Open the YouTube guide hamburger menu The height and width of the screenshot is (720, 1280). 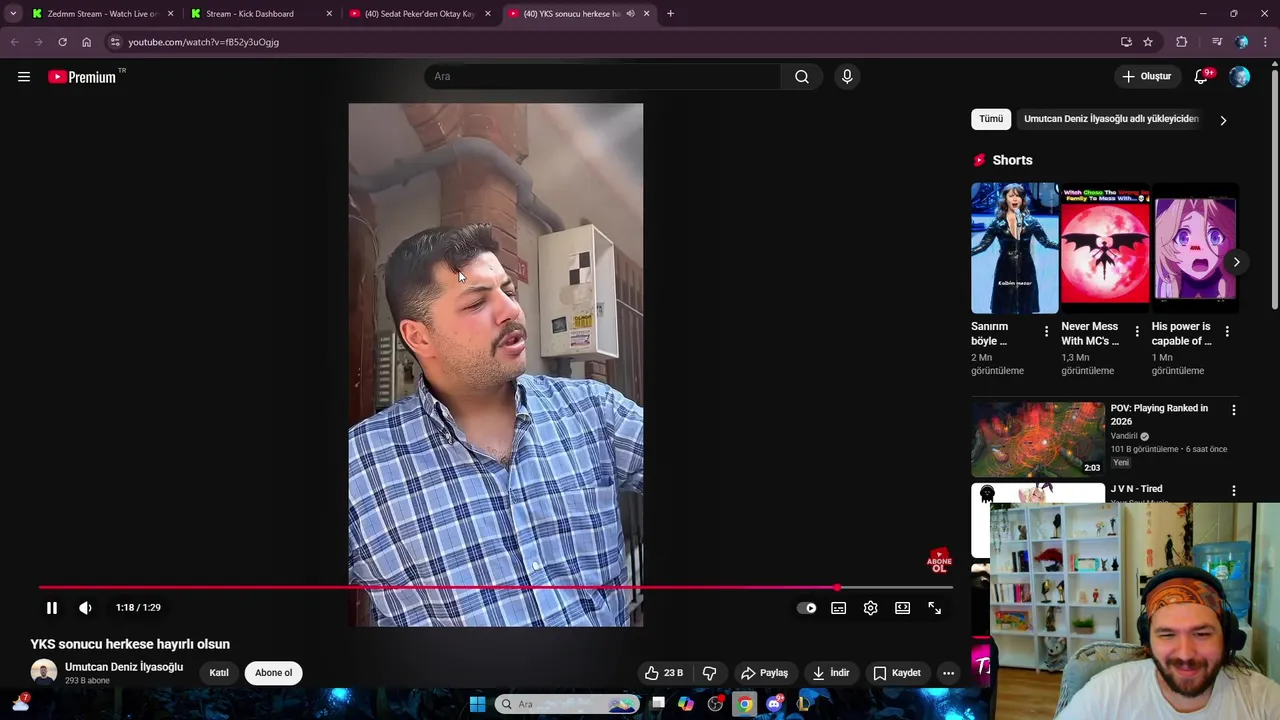(24, 77)
